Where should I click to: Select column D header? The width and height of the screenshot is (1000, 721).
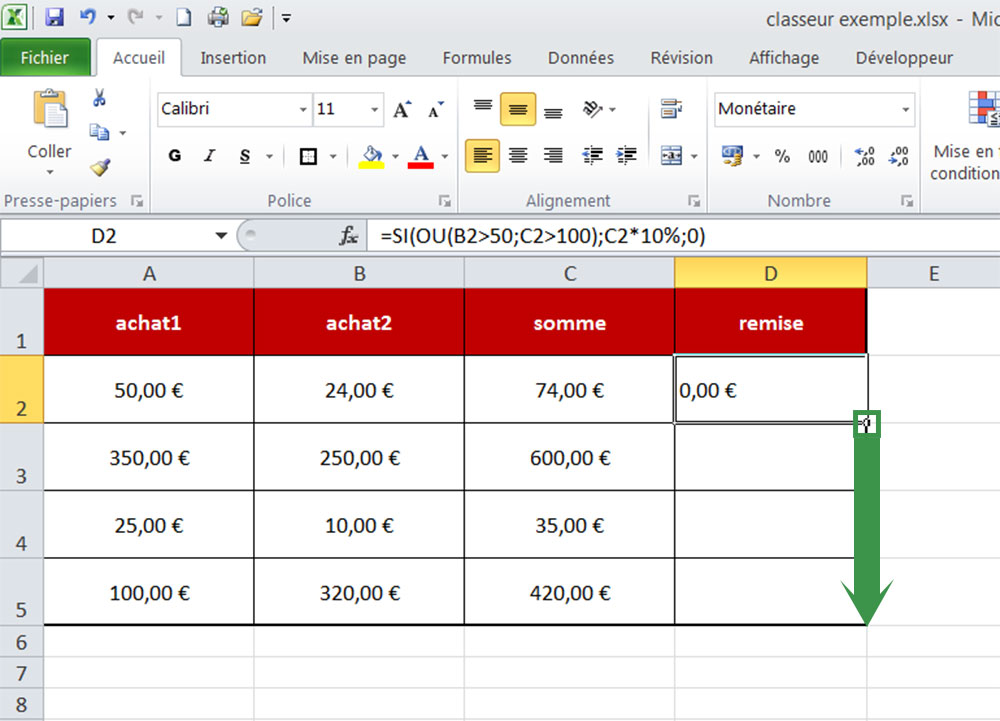tap(770, 273)
